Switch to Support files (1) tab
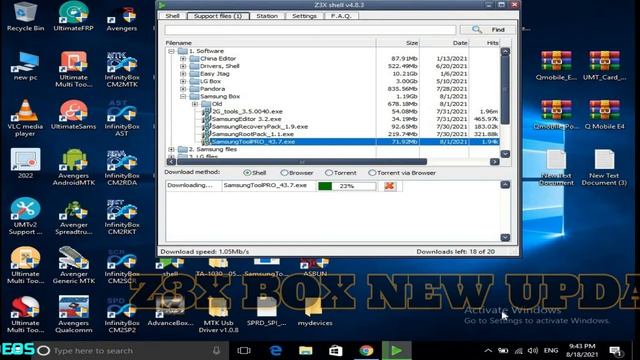 (x=218, y=16)
